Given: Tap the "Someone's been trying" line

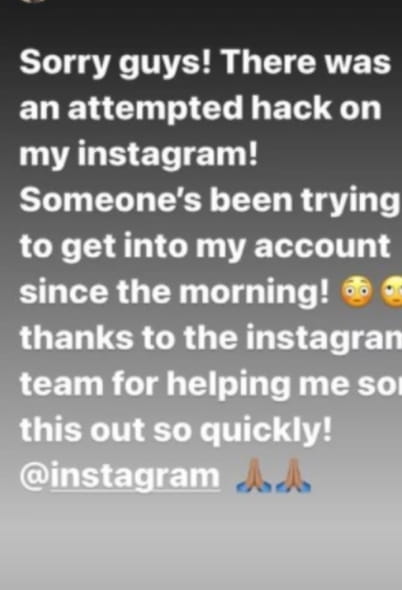Looking at the screenshot, I should coord(209,201).
